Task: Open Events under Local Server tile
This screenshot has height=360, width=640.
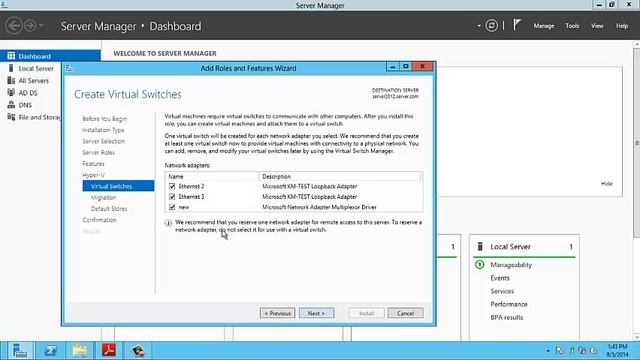Action: click(500, 278)
